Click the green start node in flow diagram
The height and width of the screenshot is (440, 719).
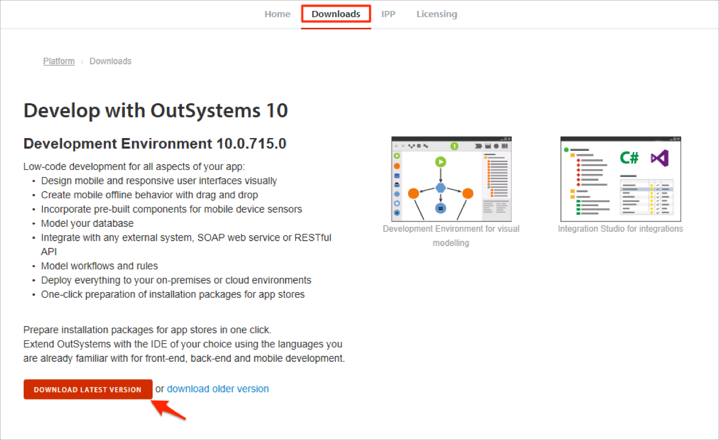[x=440, y=162]
